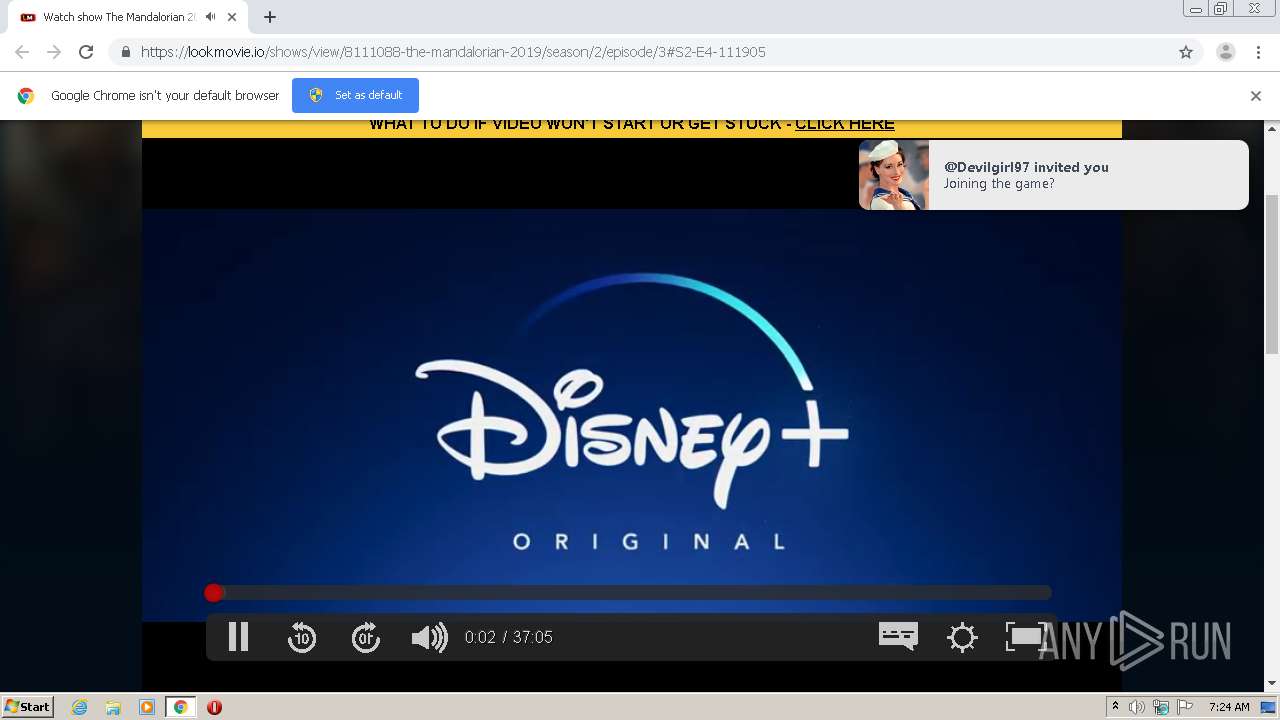Mute the tab audio speaker icon

point(210,17)
